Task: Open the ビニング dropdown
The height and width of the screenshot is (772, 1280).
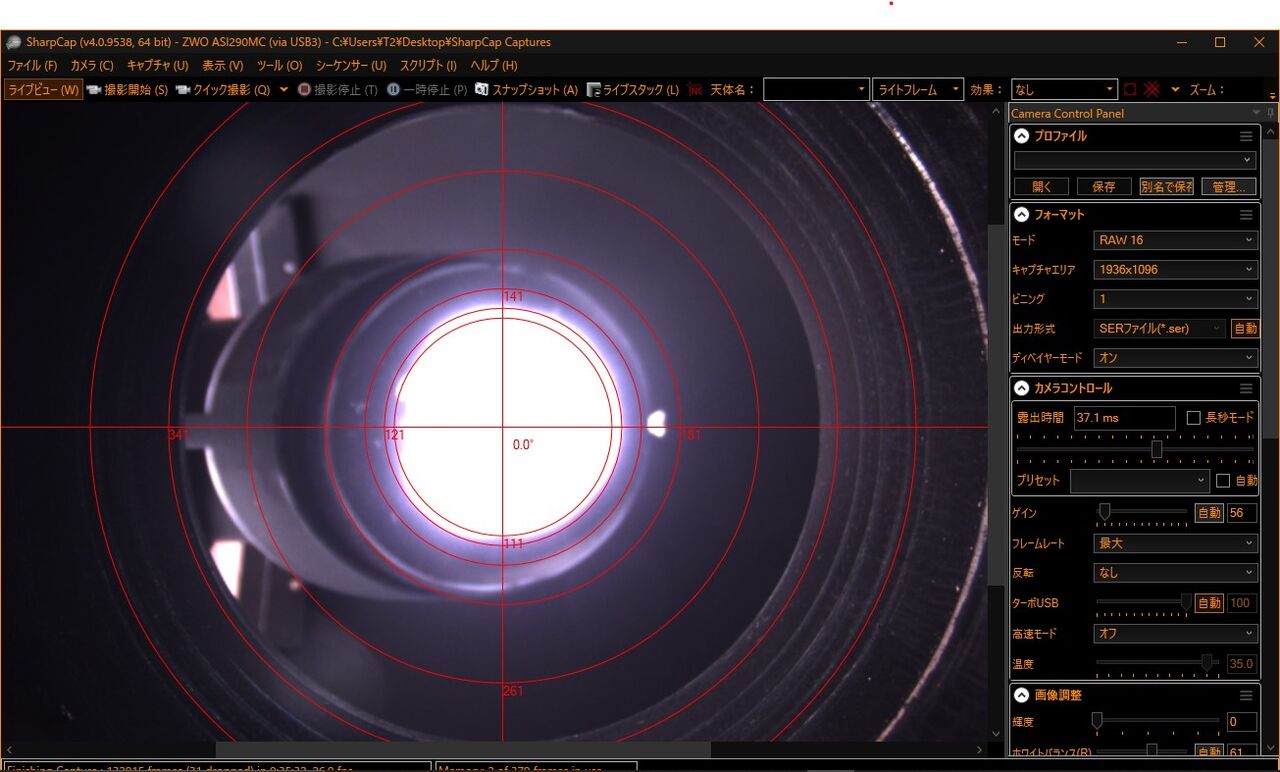Action: [1175, 299]
